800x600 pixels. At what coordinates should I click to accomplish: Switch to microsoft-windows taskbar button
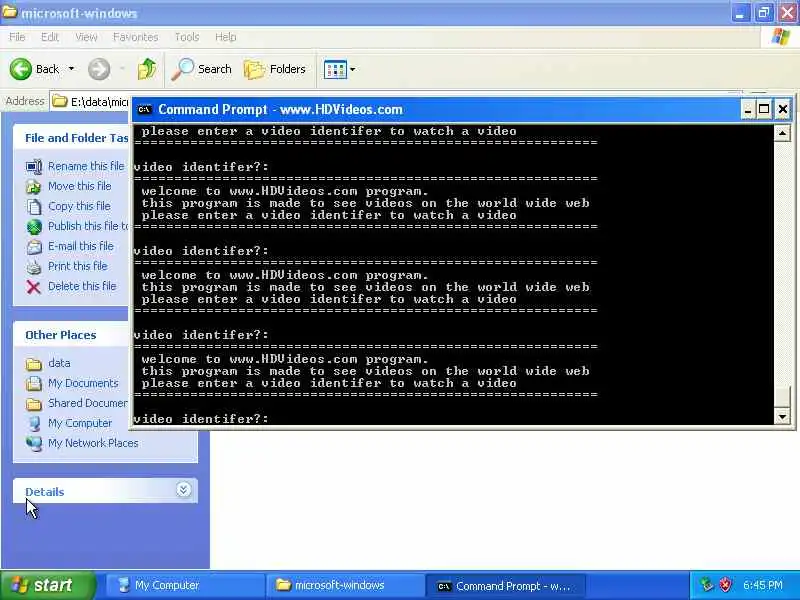point(343,585)
